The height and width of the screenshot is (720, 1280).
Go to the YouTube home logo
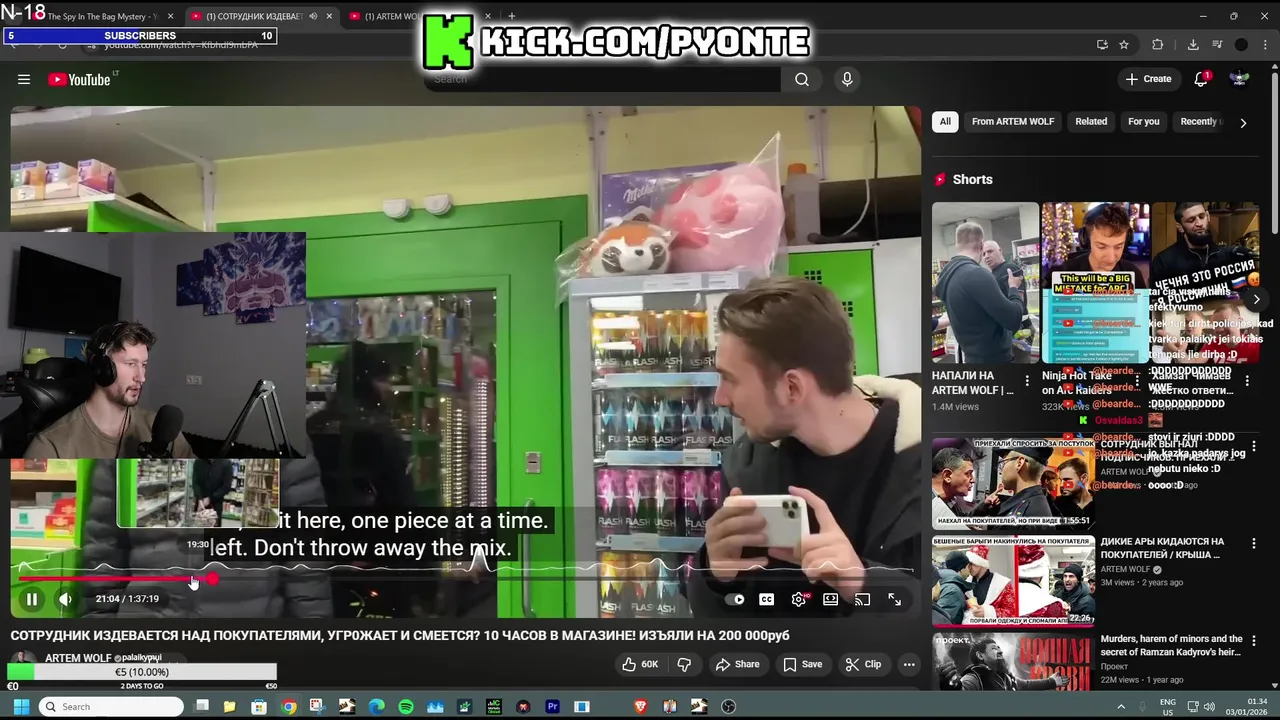80,79
